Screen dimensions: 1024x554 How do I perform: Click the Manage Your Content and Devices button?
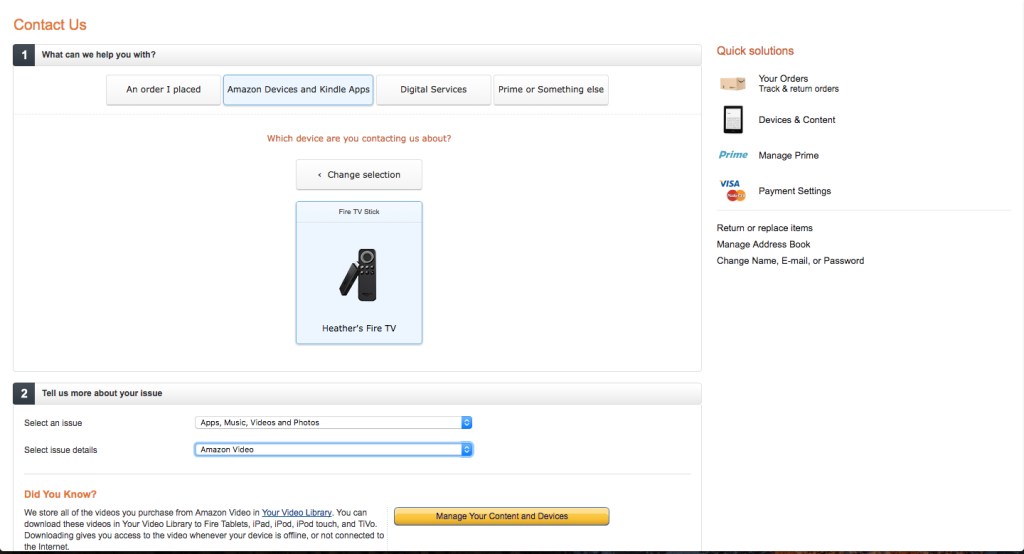(x=501, y=516)
